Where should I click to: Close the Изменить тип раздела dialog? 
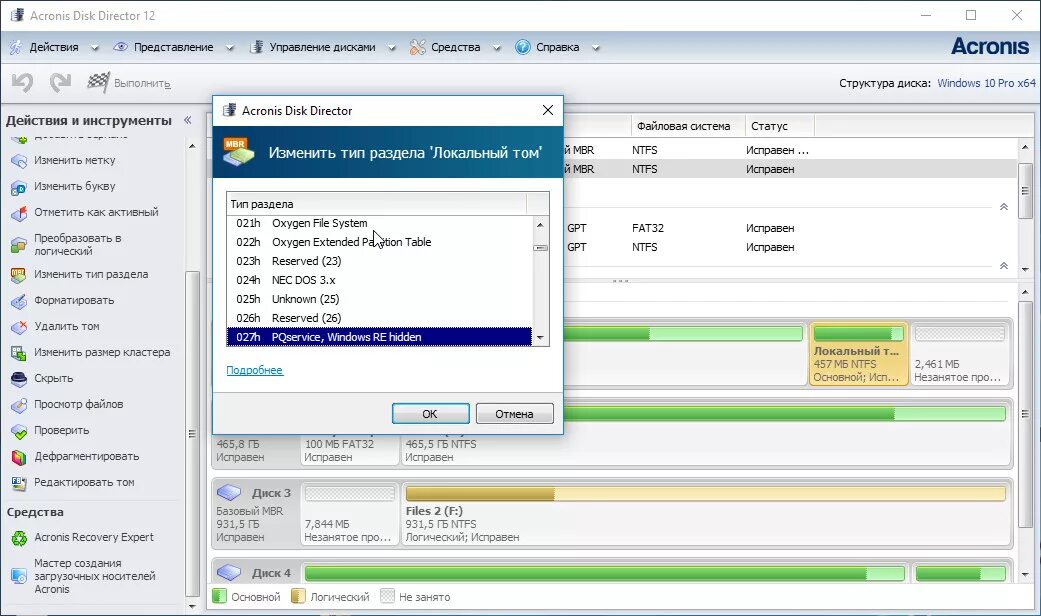click(x=548, y=110)
